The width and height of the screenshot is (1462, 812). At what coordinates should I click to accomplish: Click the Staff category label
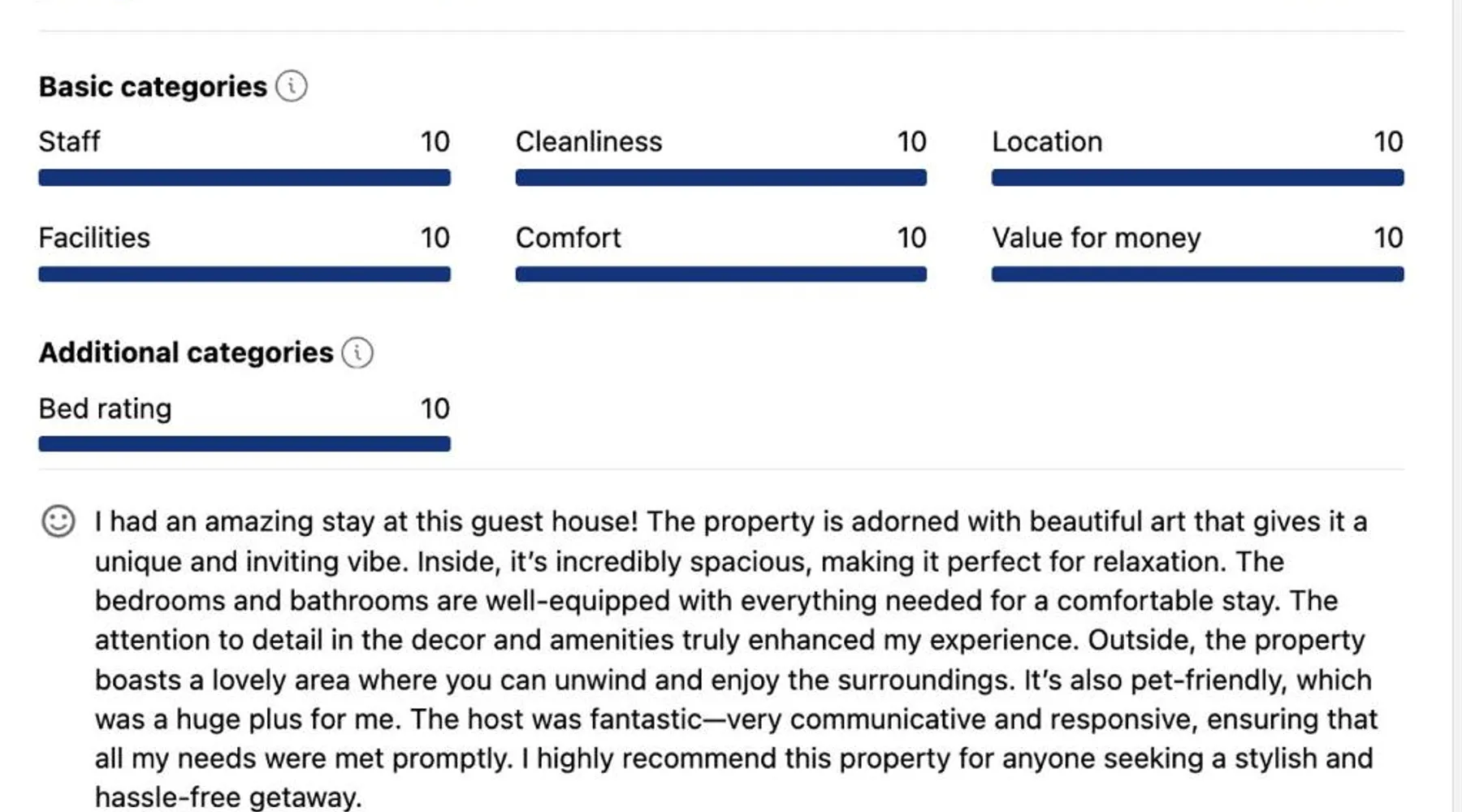[70, 142]
